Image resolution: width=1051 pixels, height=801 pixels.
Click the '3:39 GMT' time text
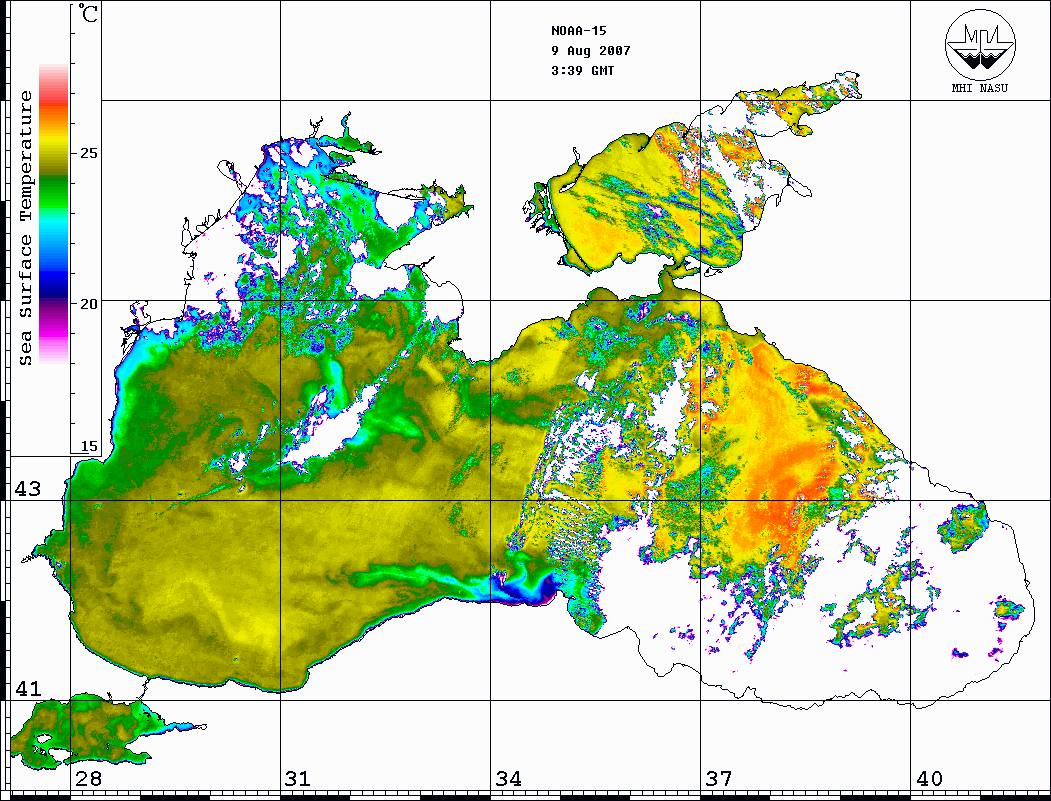[582, 71]
